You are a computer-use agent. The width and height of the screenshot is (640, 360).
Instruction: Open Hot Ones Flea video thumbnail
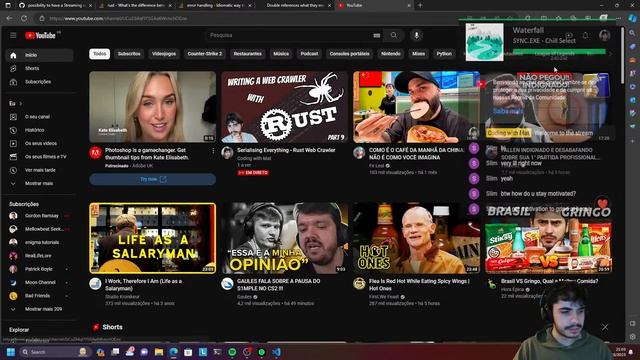coord(417,238)
